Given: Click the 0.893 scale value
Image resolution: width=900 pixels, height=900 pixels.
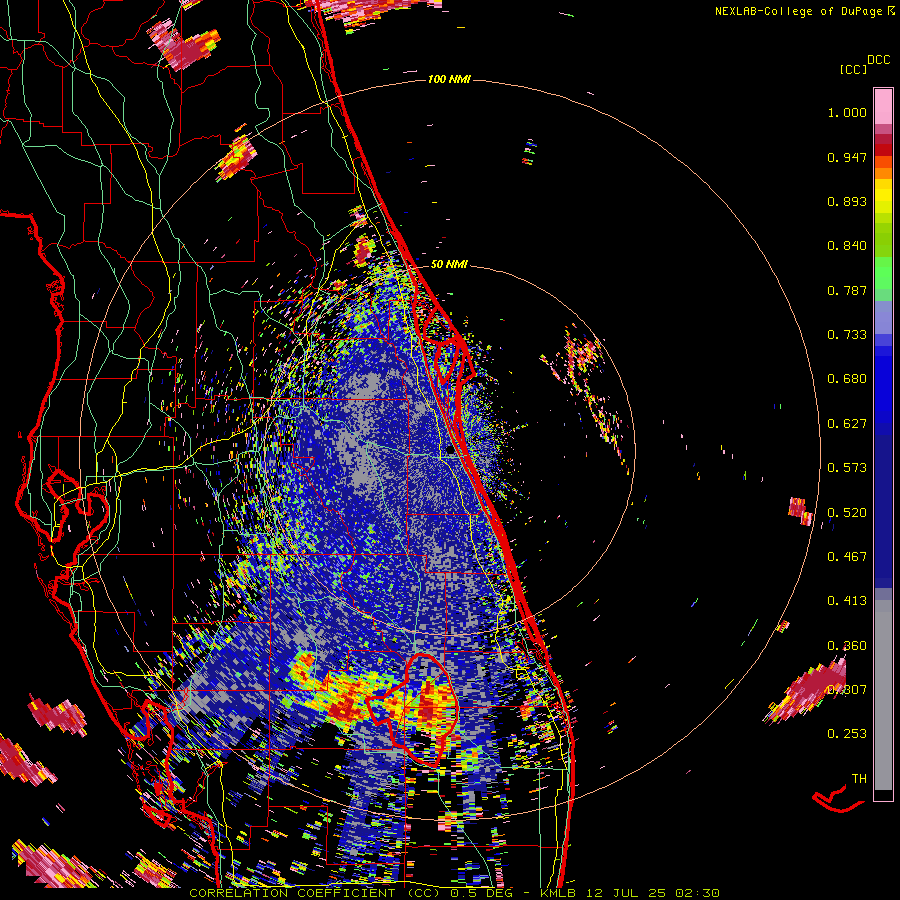Looking at the screenshot, I should pos(847,201).
